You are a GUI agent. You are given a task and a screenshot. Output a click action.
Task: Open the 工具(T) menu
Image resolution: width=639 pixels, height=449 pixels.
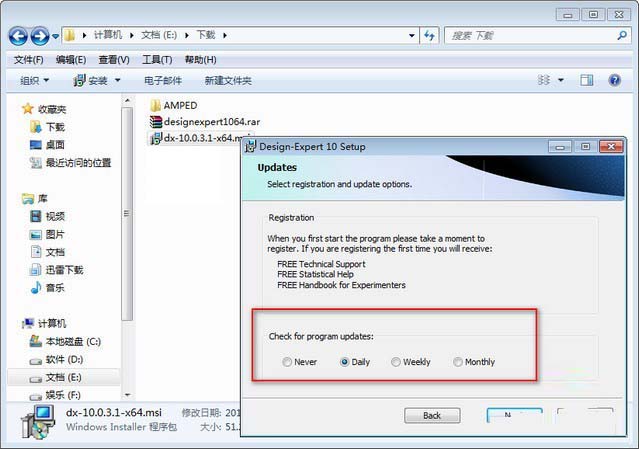157,60
